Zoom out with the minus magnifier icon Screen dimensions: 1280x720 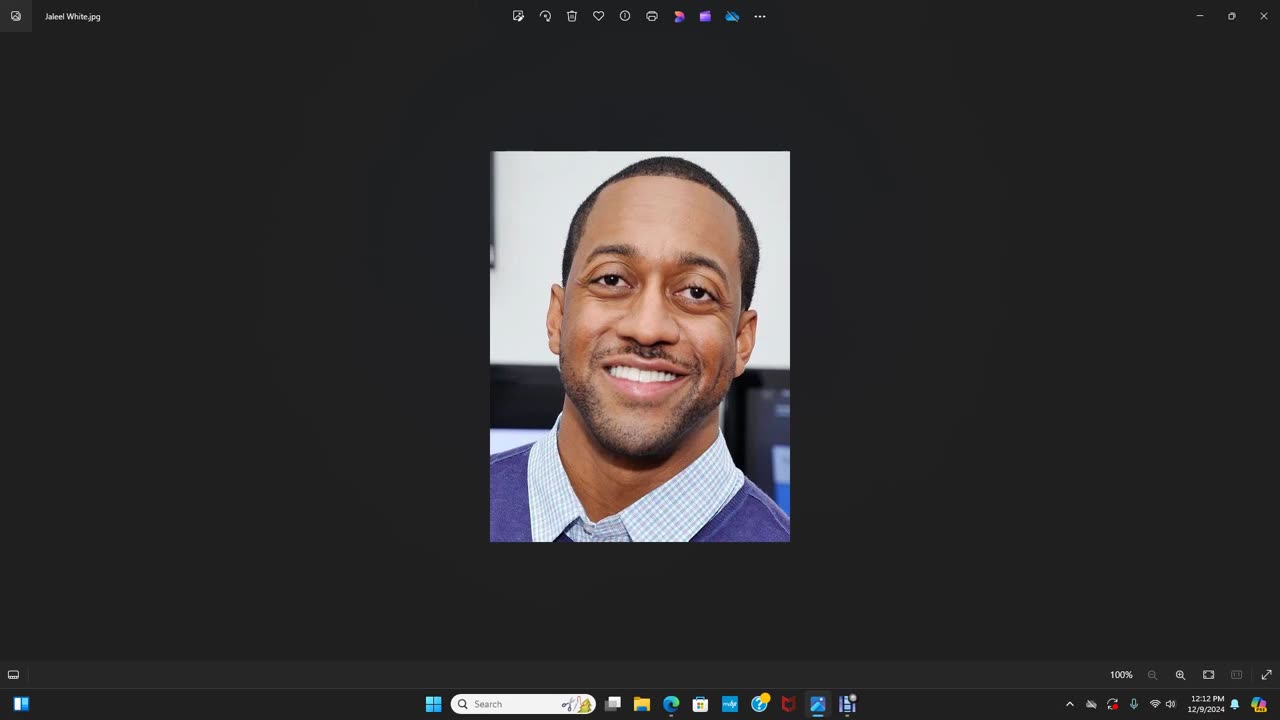pos(1152,675)
